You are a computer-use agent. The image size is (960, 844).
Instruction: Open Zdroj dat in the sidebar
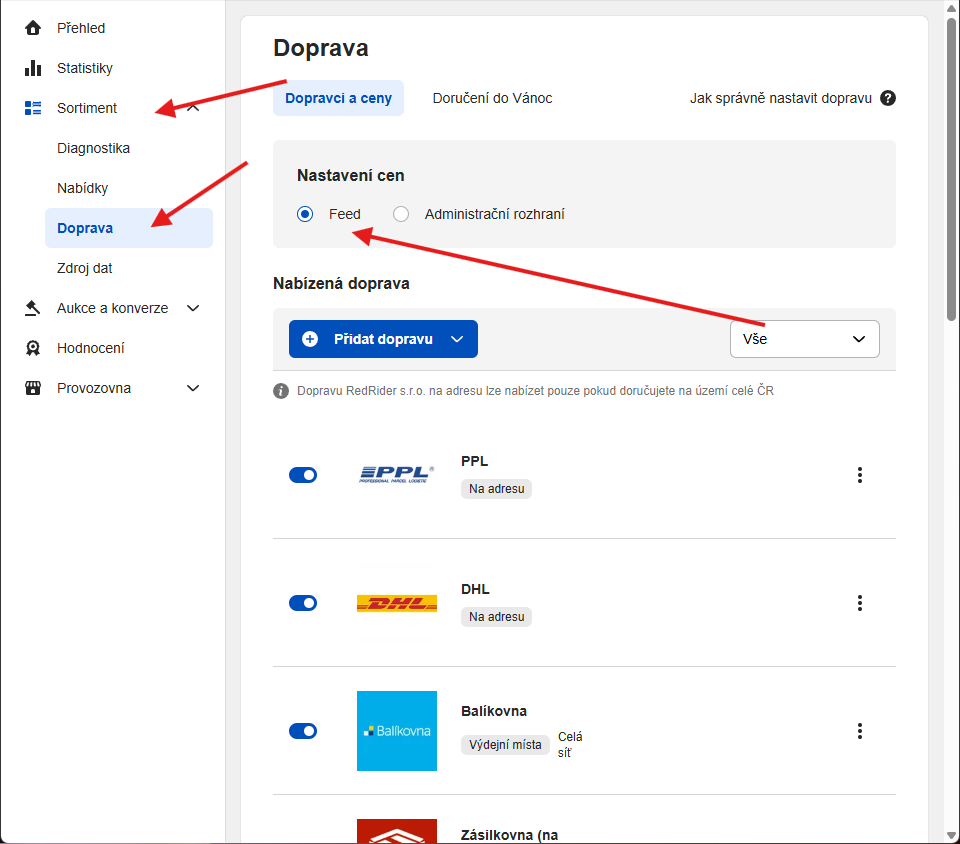click(x=84, y=268)
